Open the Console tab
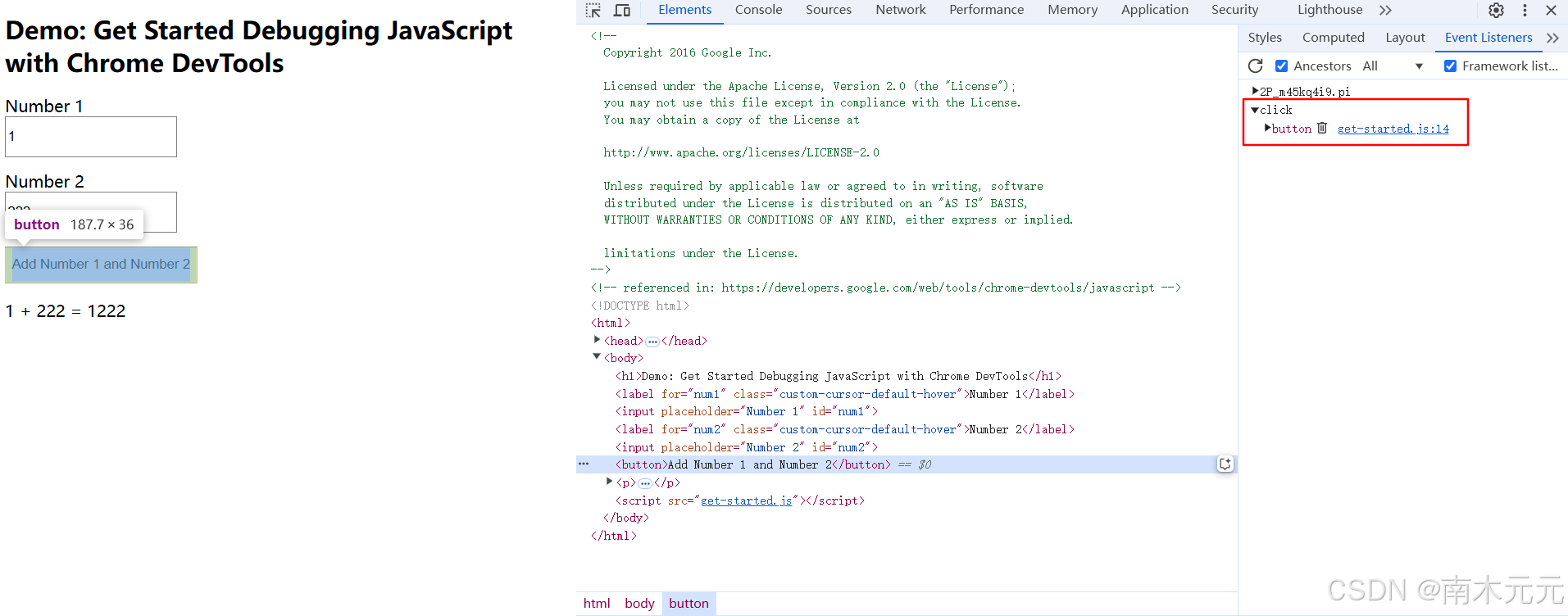Image resolution: width=1568 pixels, height=616 pixels. tap(758, 10)
